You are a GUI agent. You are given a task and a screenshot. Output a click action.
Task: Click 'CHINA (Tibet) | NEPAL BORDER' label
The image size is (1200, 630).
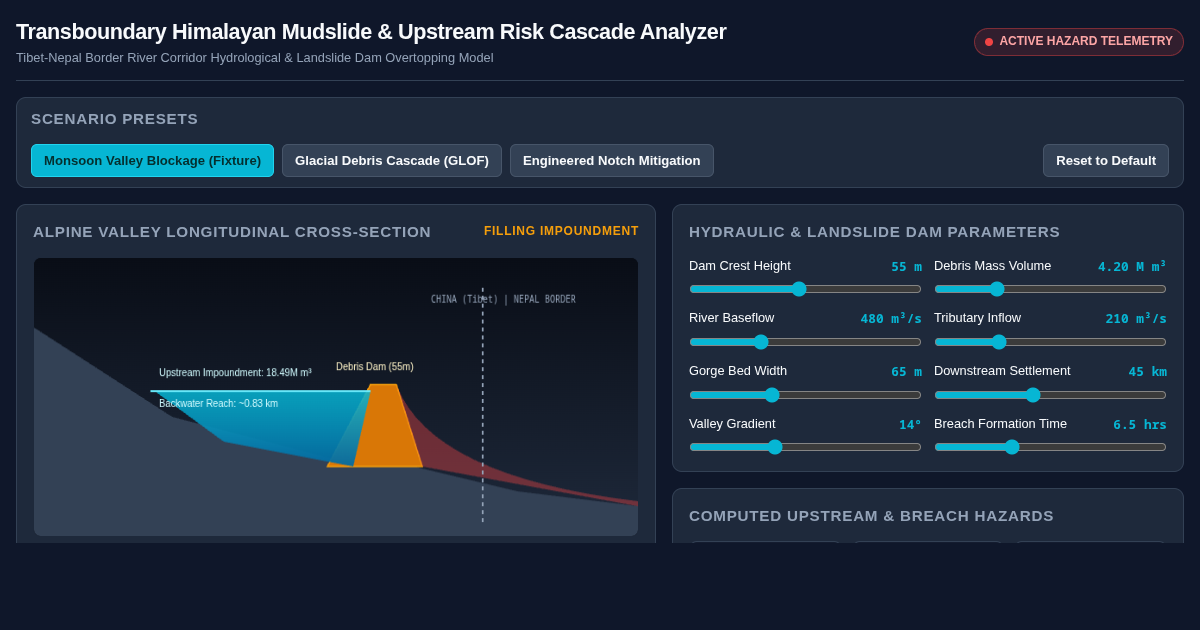[503, 299]
